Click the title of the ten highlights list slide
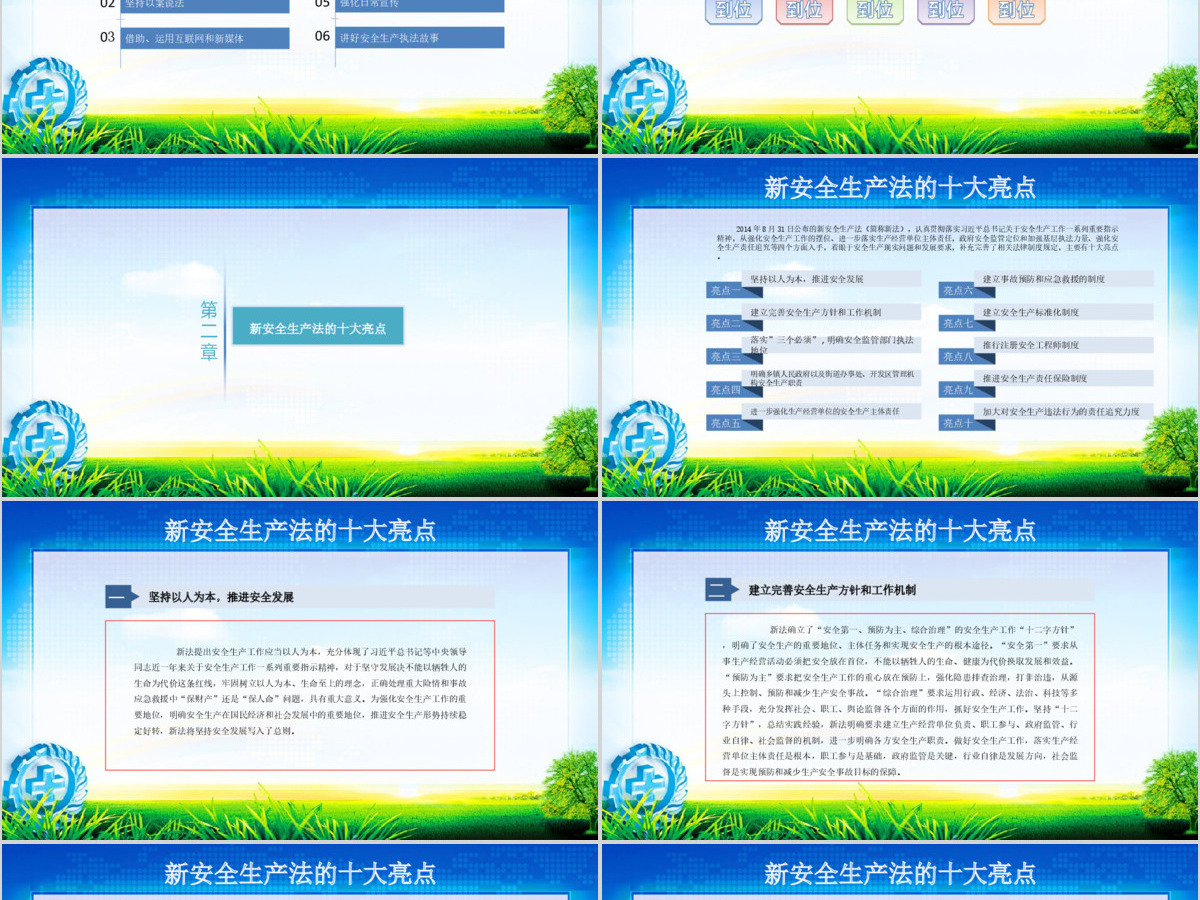Screen dimensions: 1200x900 900,187
